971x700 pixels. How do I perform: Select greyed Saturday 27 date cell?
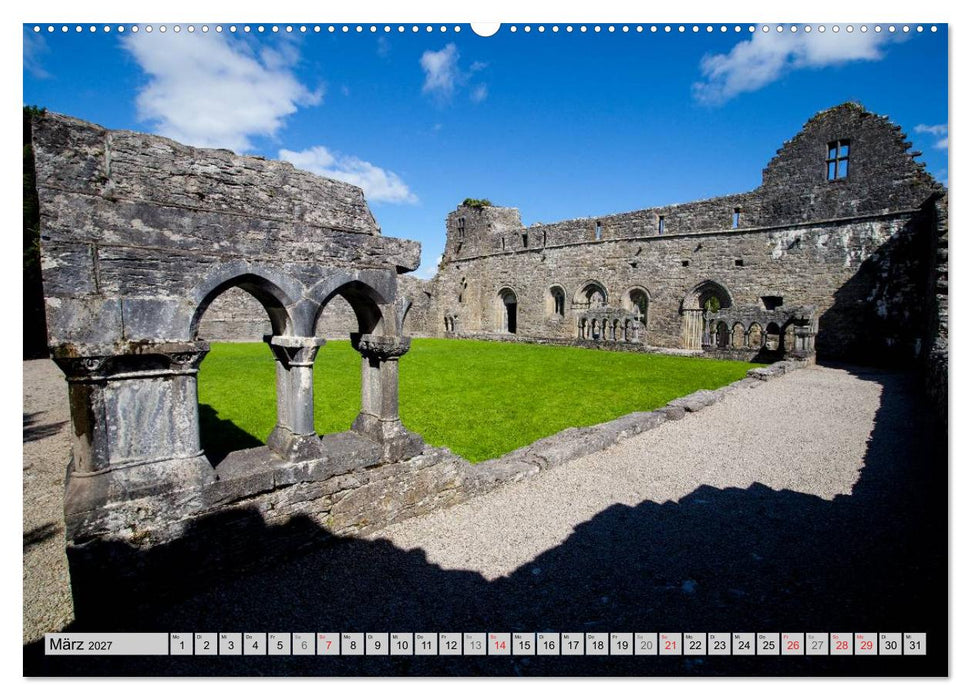(x=817, y=644)
